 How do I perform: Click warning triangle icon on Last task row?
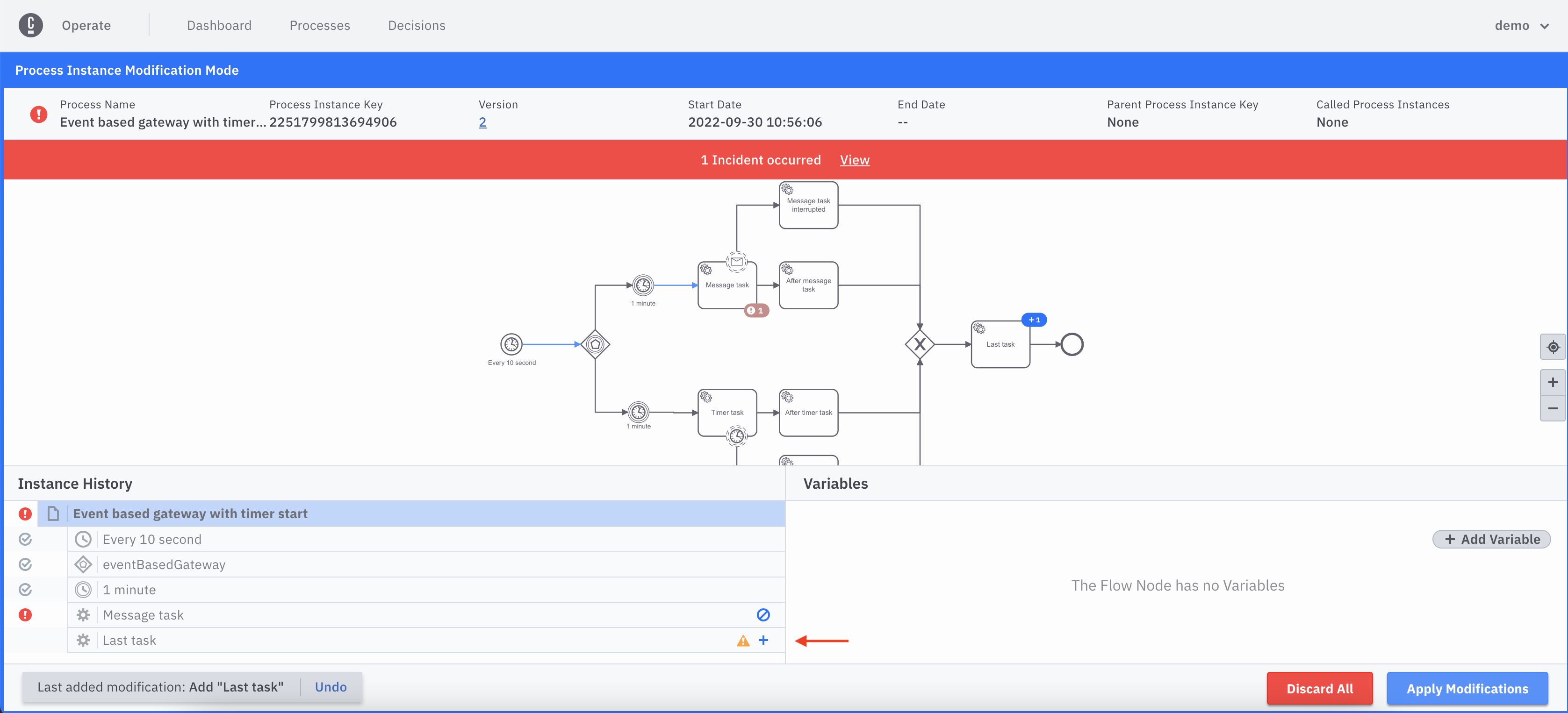742,641
